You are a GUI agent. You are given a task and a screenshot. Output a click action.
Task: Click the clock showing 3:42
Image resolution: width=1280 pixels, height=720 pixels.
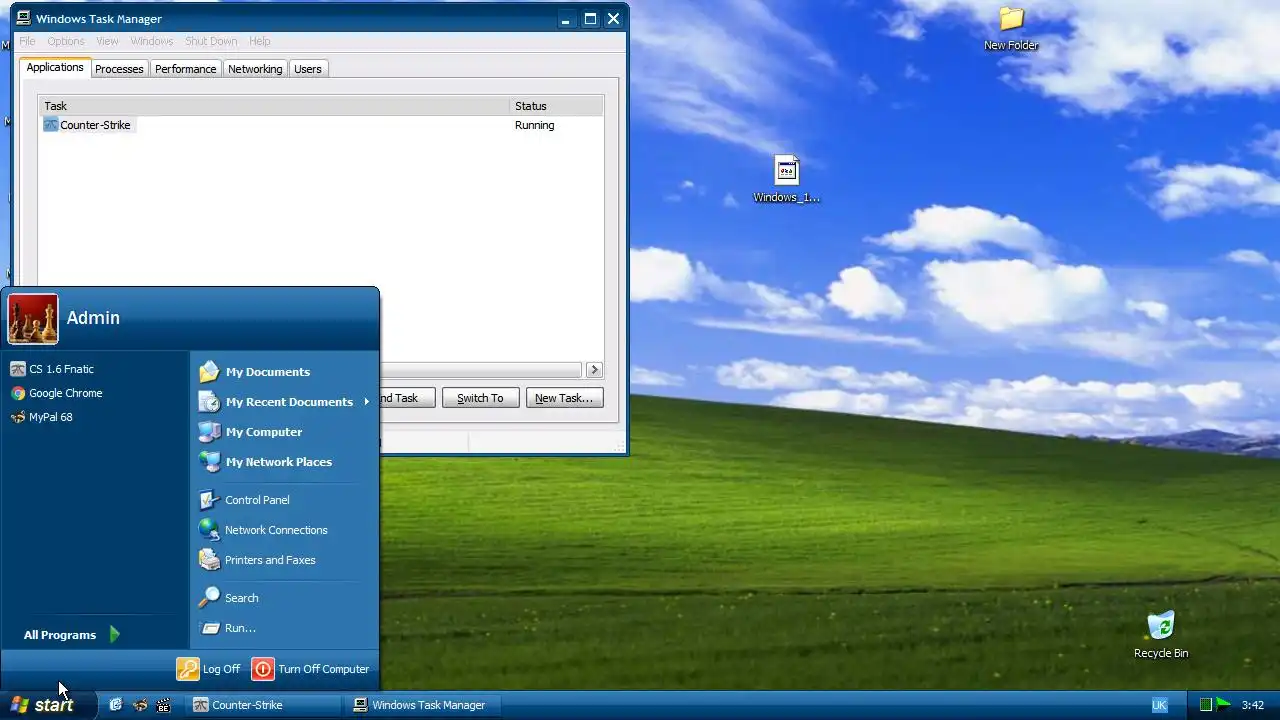point(1253,705)
